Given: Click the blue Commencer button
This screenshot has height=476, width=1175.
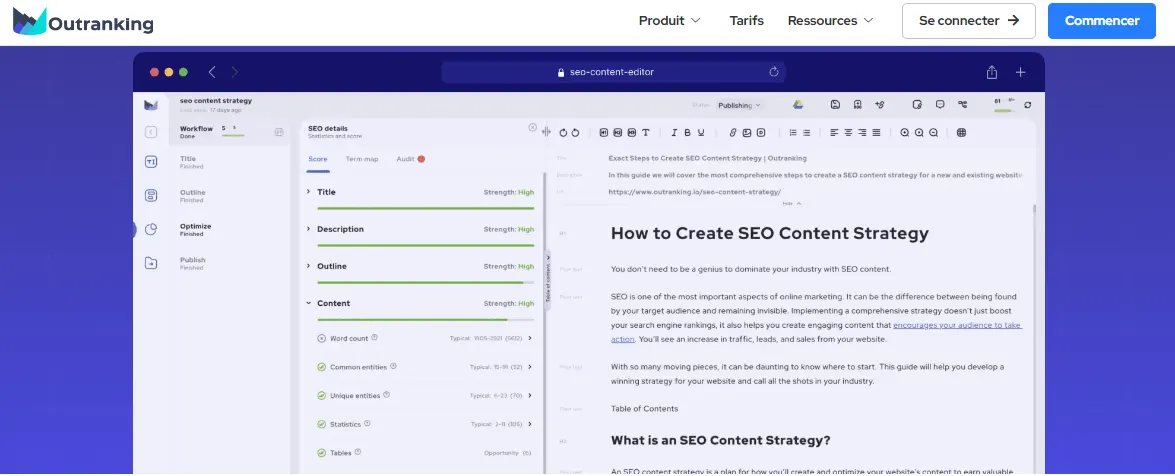Looking at the screenshot, I should (1102, 21).
